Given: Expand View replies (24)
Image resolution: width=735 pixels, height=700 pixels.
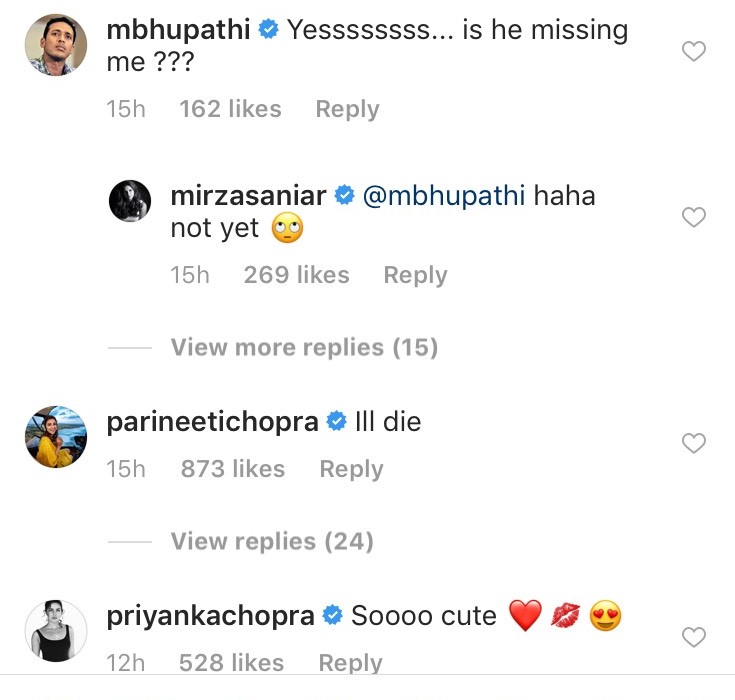Looking at the screenshot, I should (272, 541).
